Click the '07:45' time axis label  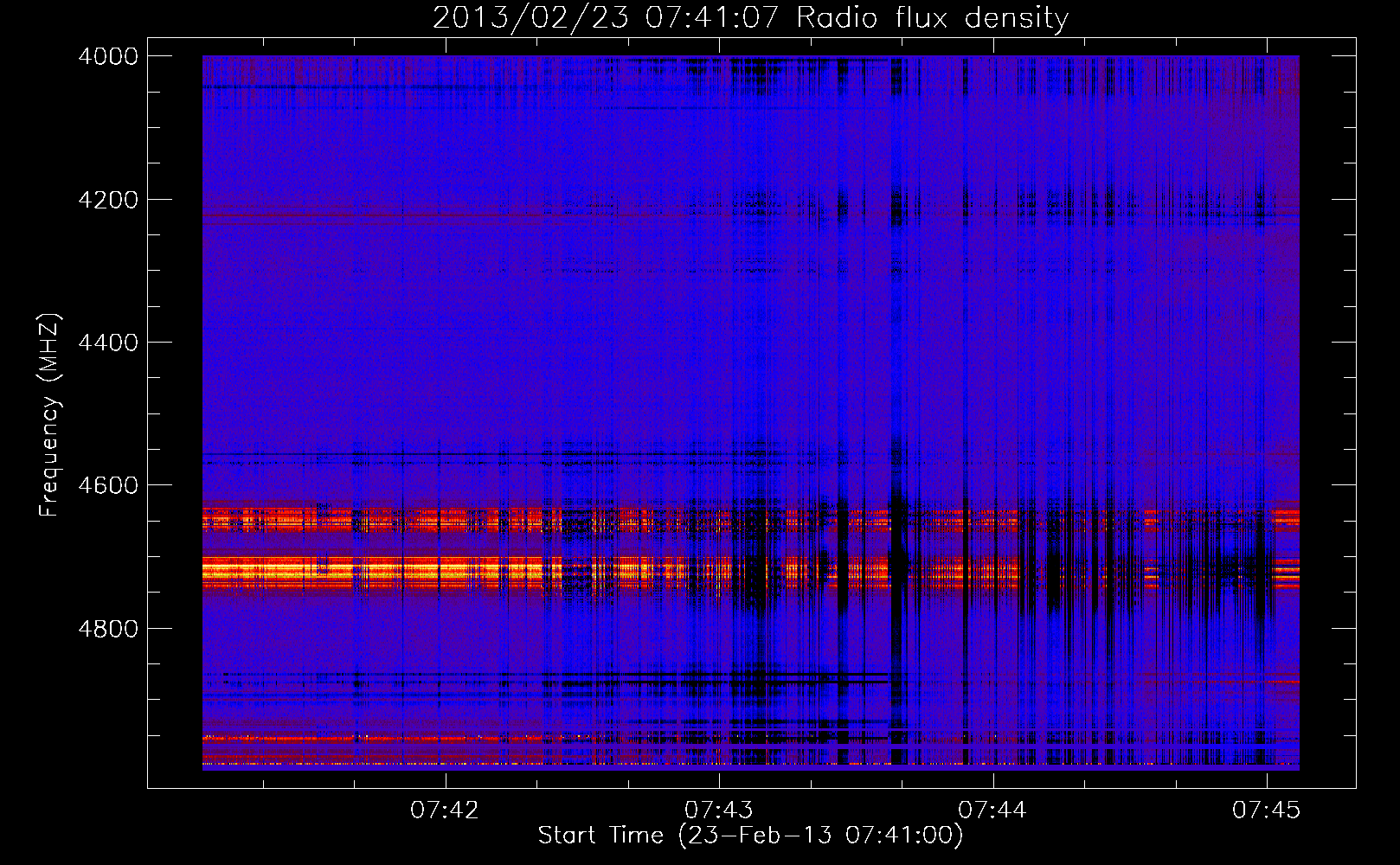click(1267, 811)
